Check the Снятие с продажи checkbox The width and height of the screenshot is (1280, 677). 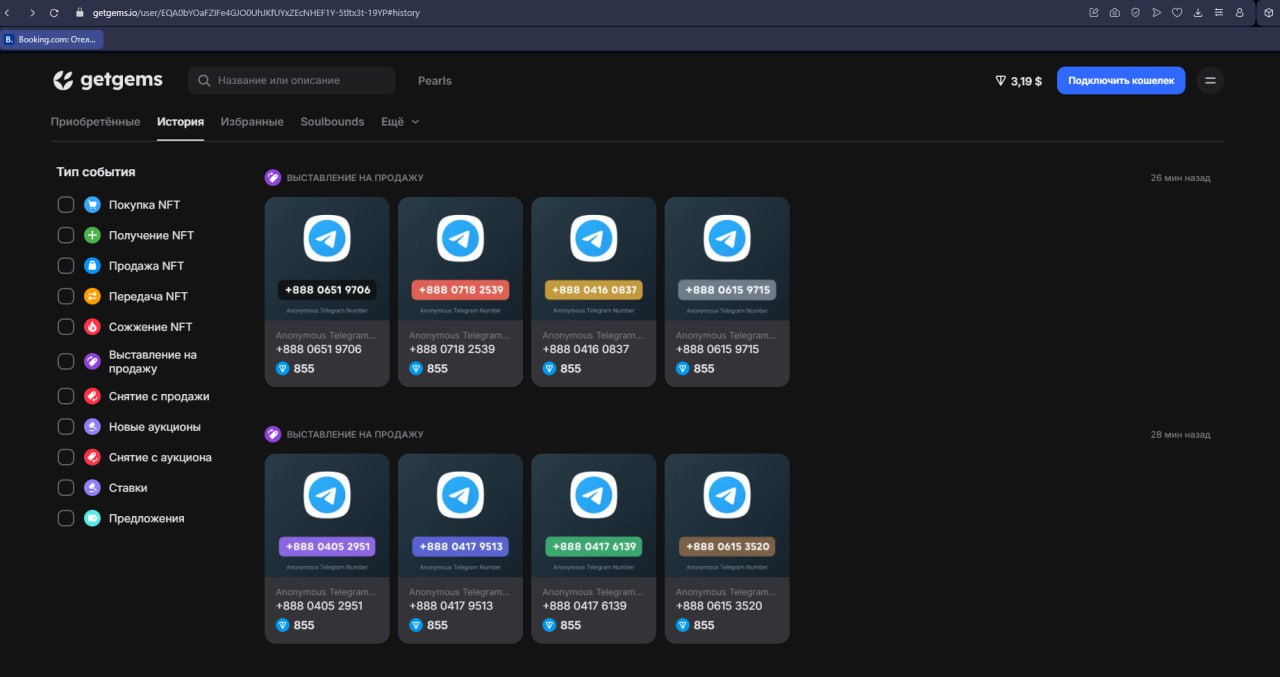66,396
